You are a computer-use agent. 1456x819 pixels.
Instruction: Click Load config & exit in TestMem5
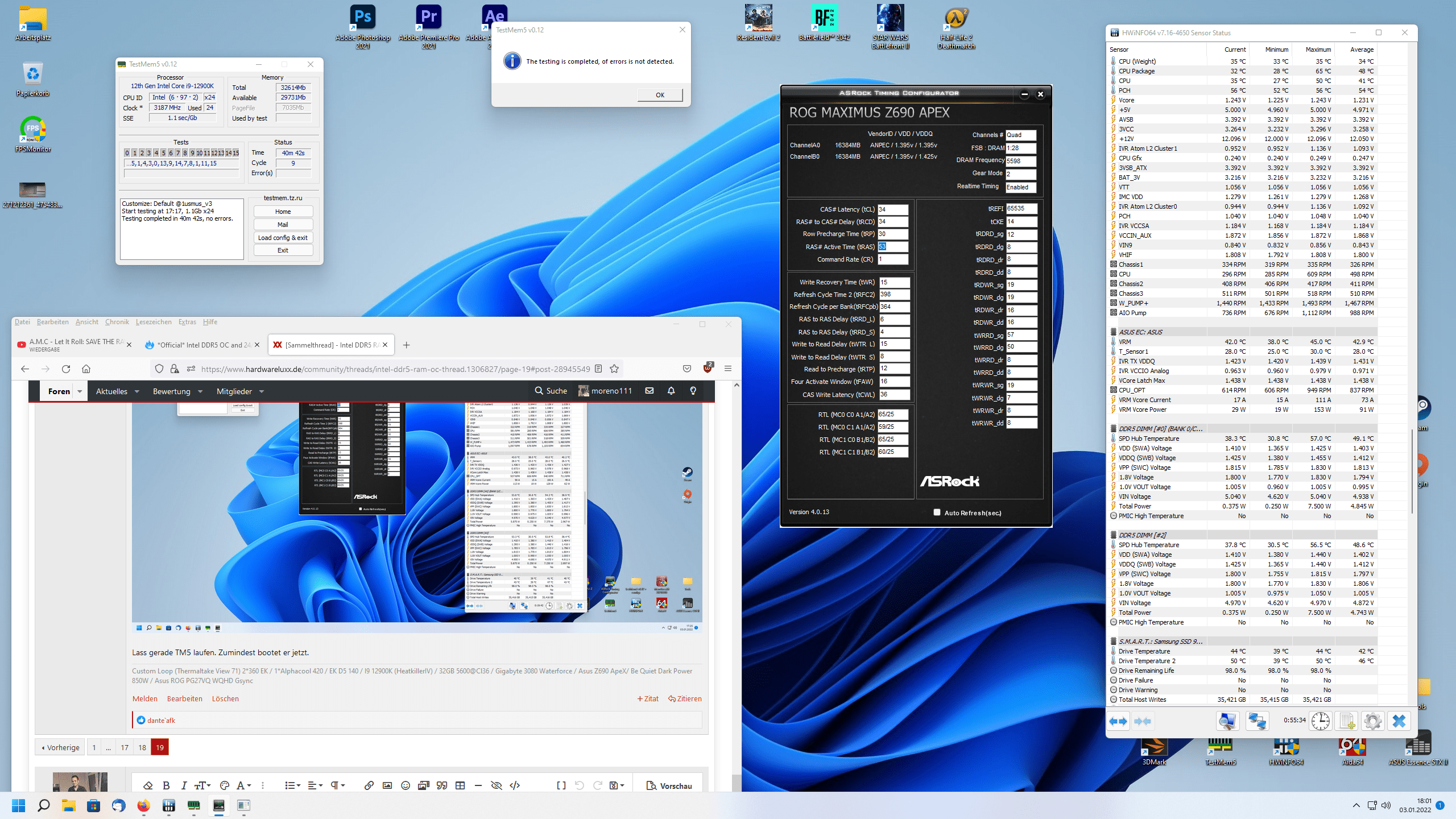pos(283,238)
